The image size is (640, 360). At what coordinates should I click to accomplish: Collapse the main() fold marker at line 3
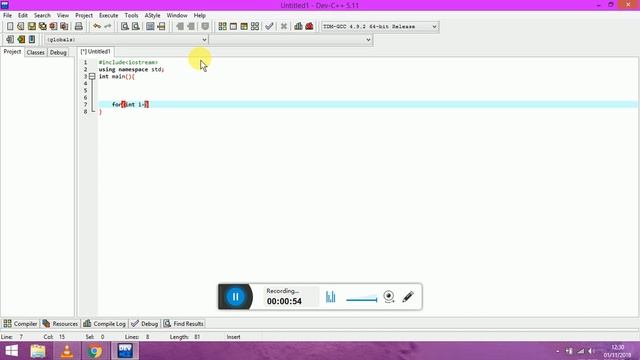pyautogui.click(x=92, y=76)
